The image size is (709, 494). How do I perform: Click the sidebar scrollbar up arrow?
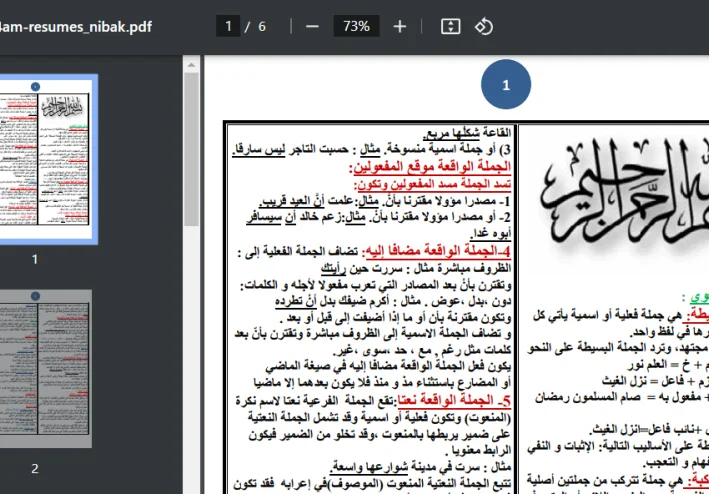pos(191,65)
